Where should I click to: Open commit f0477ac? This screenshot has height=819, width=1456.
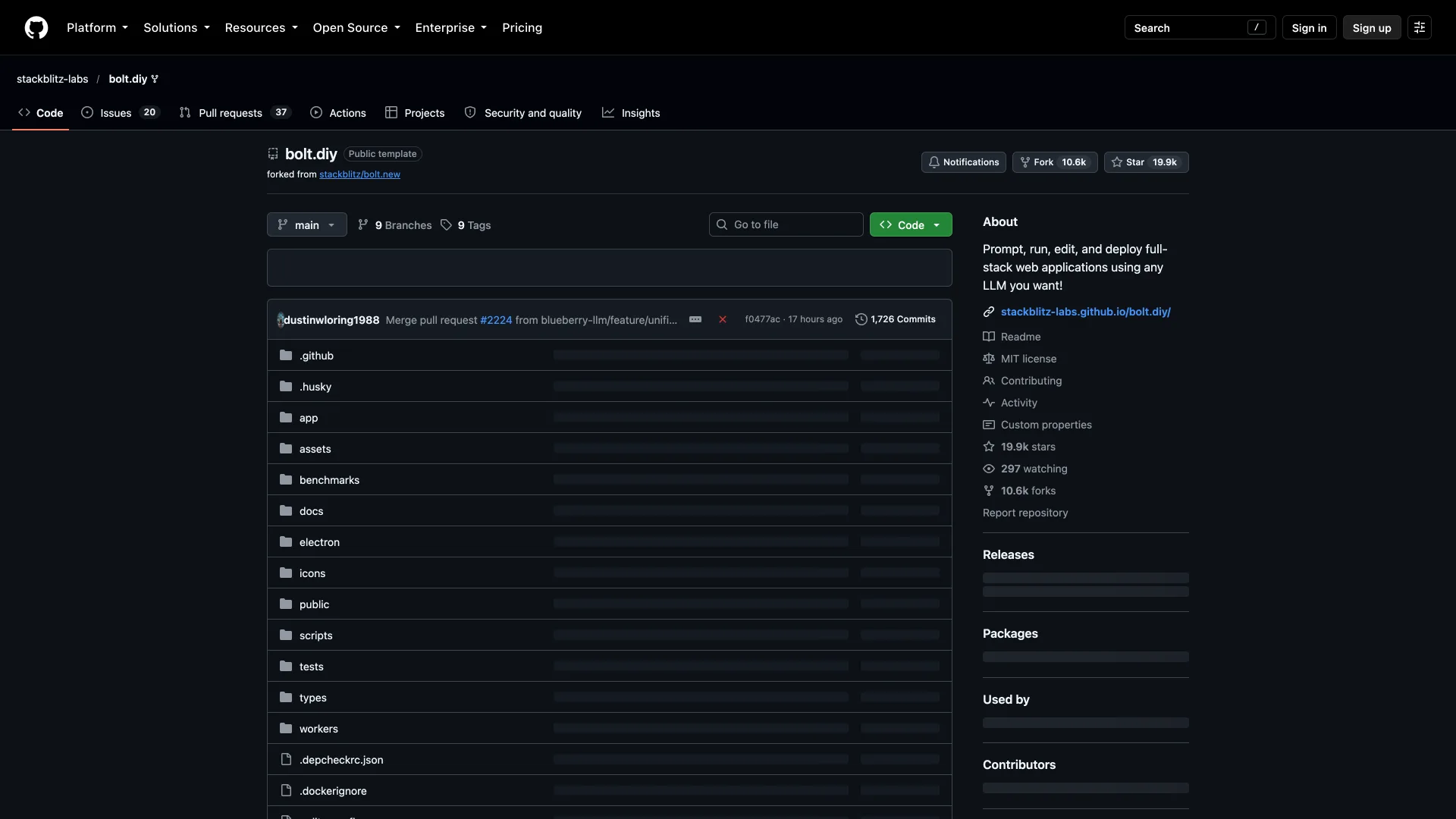762,319
